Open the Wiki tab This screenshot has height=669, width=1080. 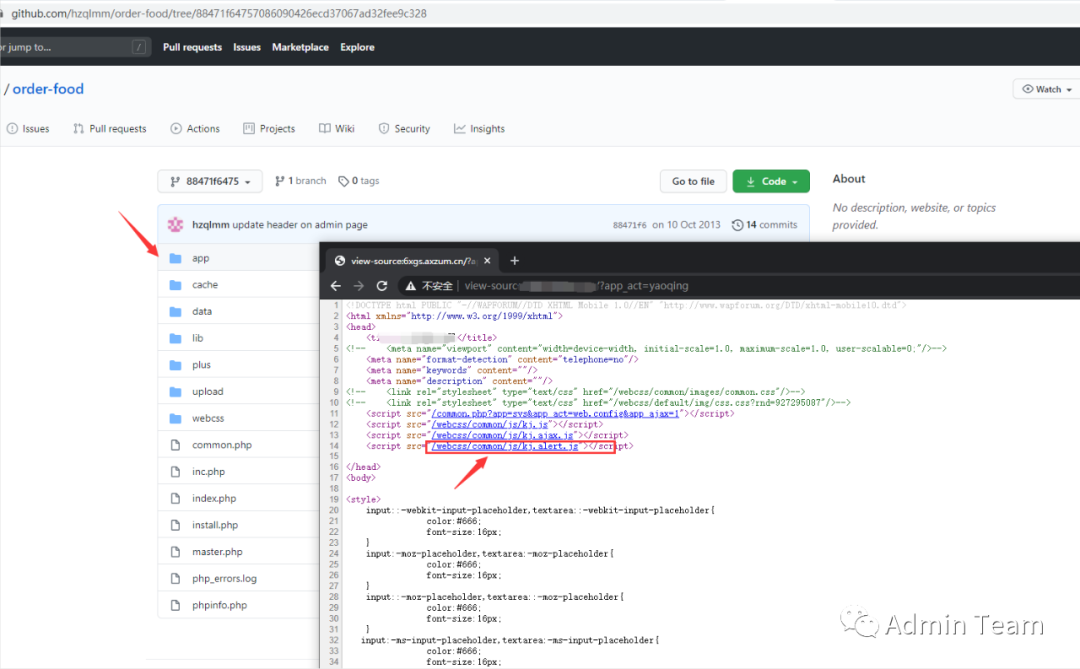coord(337,129)
